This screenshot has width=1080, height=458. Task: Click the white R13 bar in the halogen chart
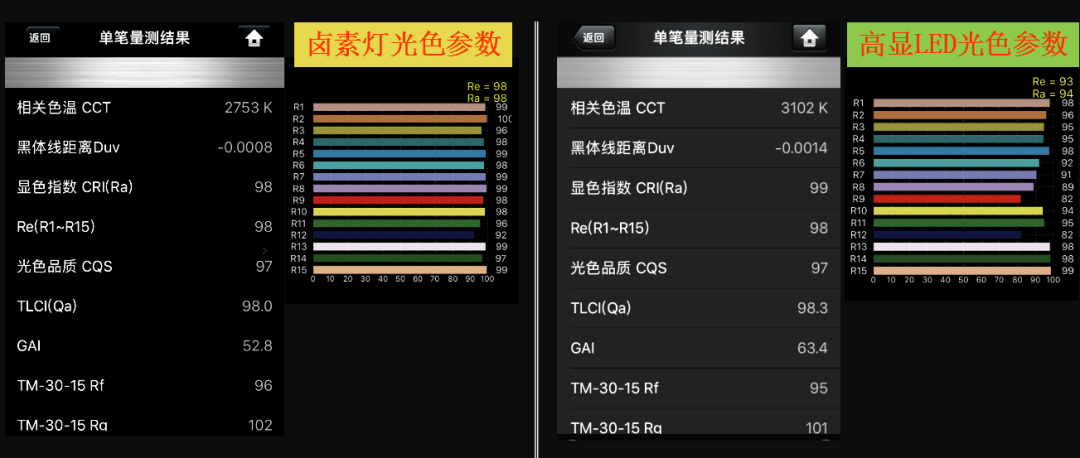pos(399,247)
